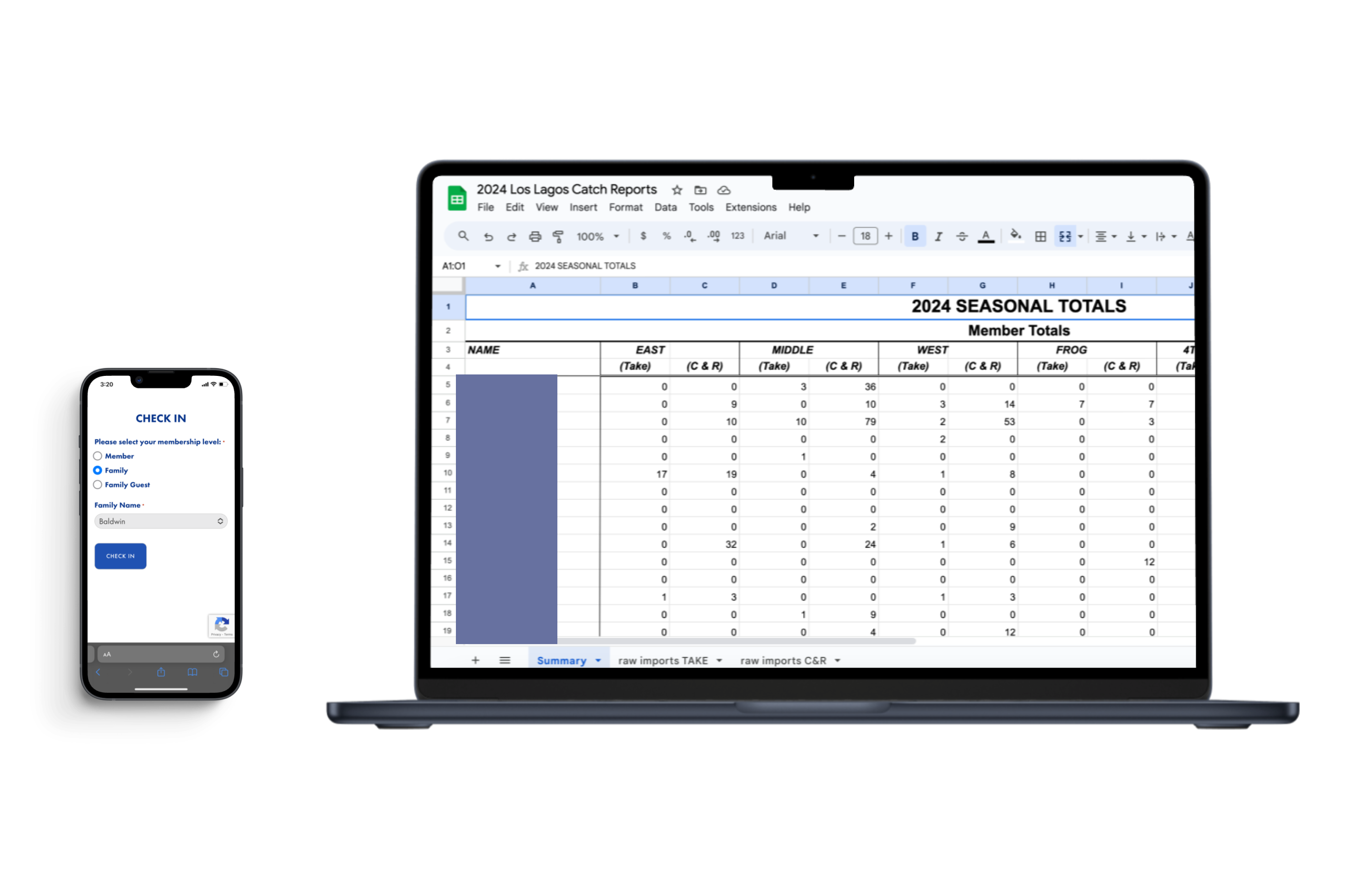Image resolution: width=1372 pixels, height=888 pixels.
Task: Open the Arial font dropdown
Action: pos(790,236)
